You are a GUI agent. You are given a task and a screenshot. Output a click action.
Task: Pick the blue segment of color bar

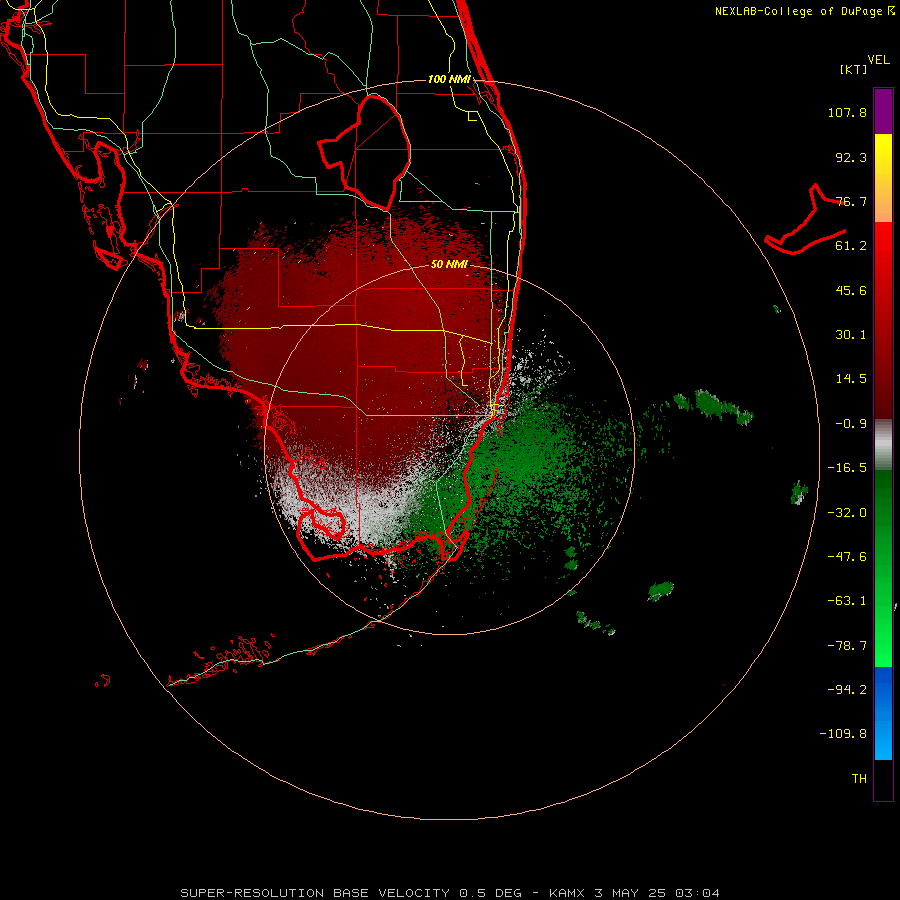pyautogui.click(x=883, y=689)
